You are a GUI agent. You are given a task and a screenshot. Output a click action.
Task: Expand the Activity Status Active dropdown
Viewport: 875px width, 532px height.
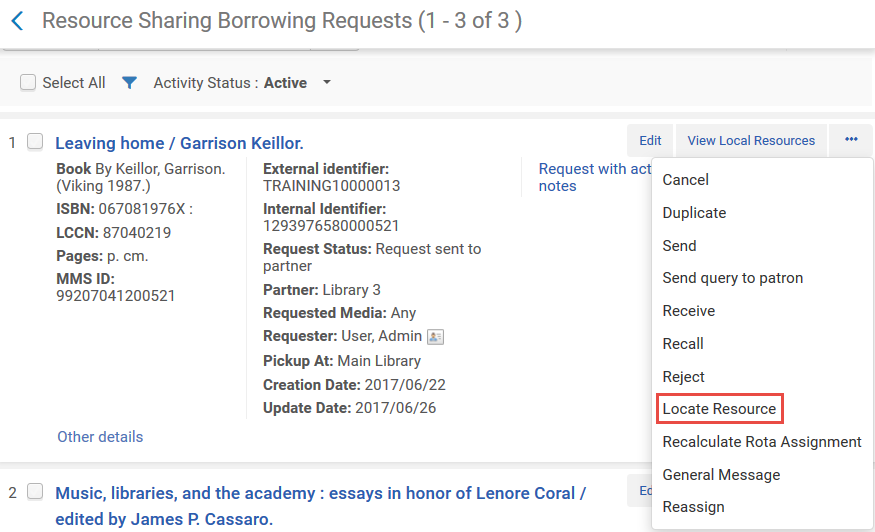(x=327, y=83)
